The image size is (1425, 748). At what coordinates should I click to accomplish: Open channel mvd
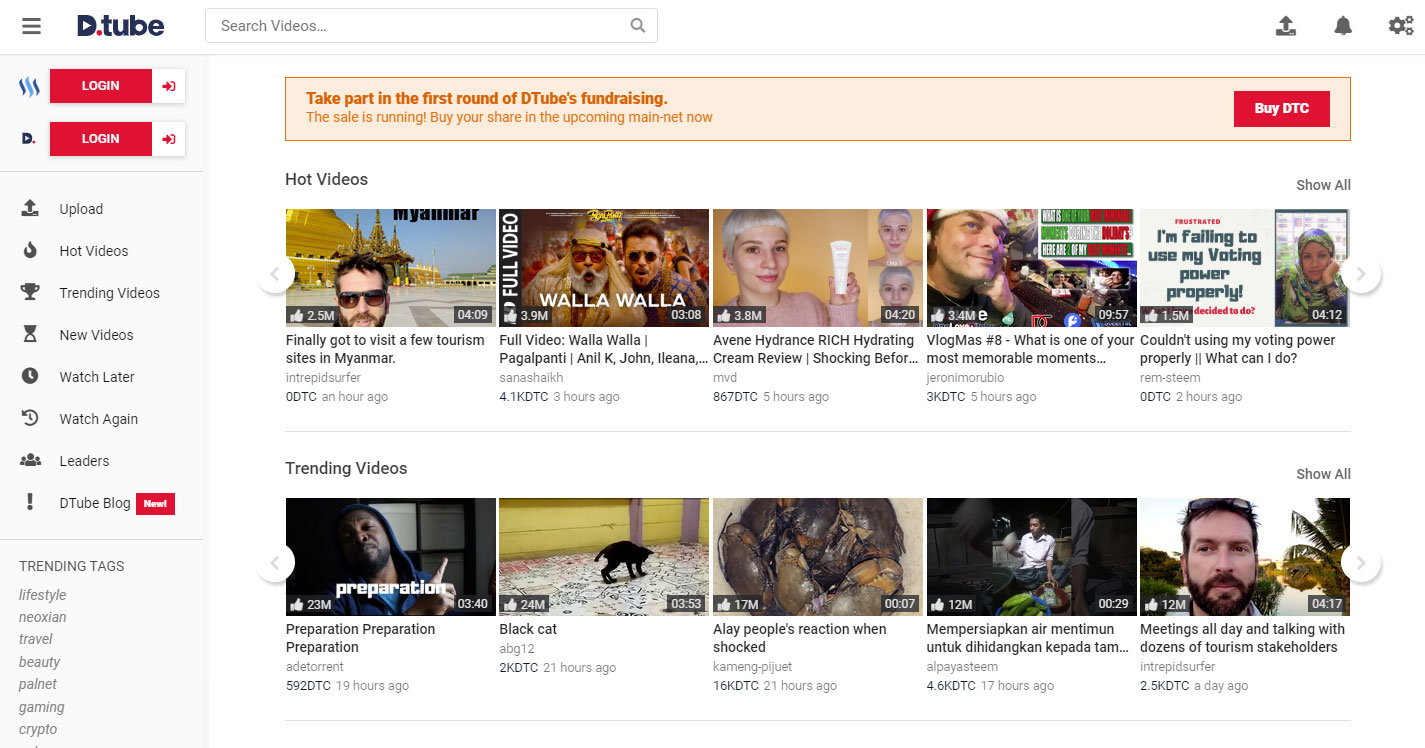724,378
